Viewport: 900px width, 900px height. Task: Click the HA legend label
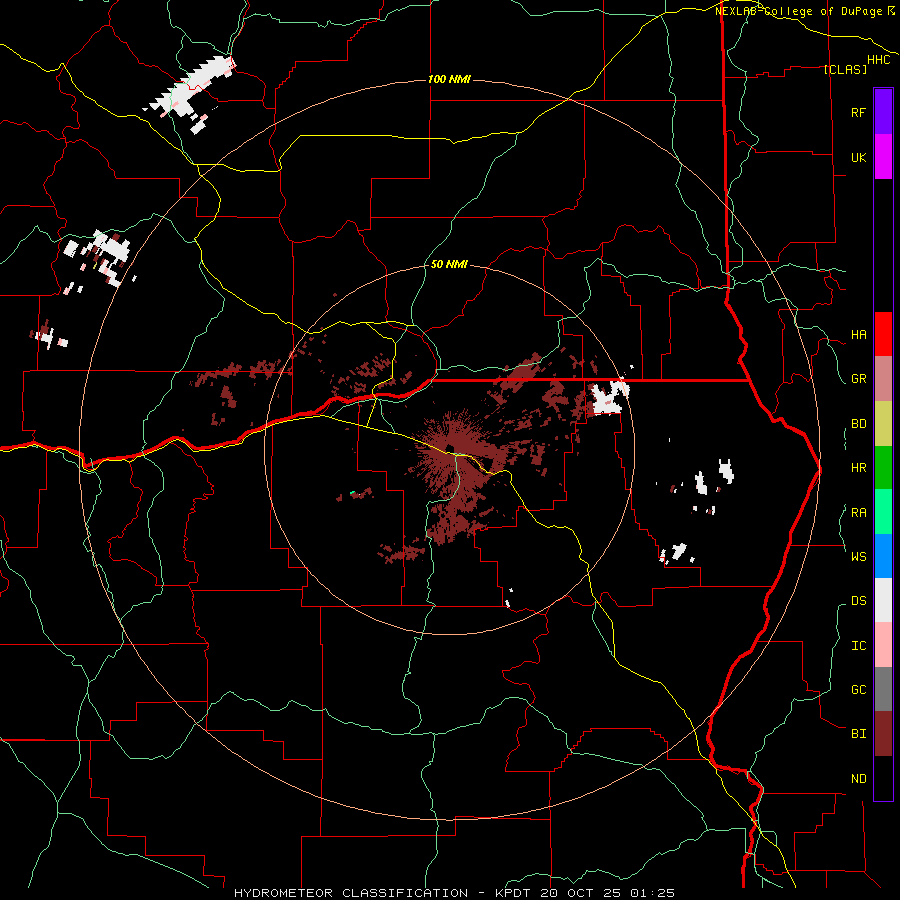[x=858, y=335]
